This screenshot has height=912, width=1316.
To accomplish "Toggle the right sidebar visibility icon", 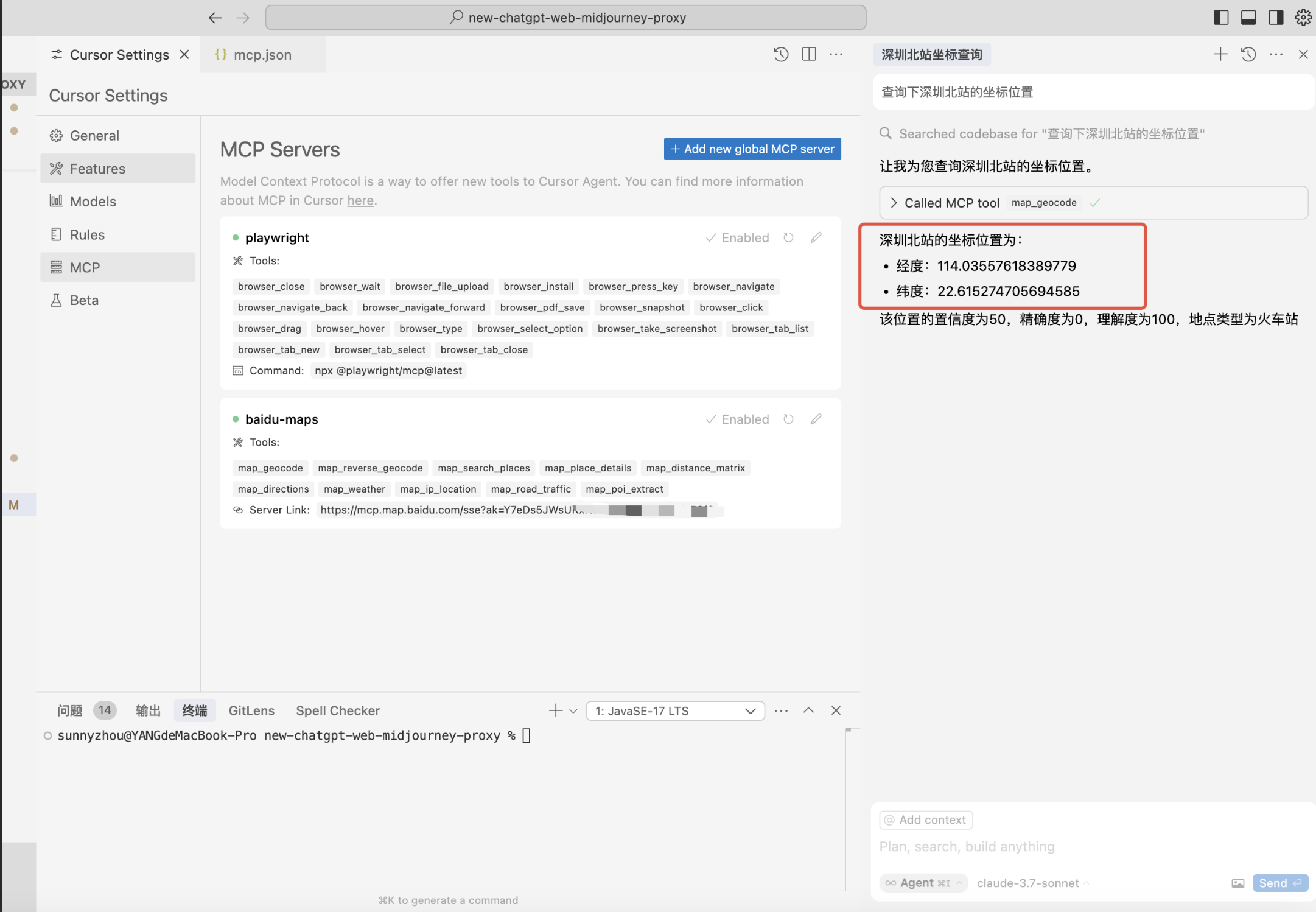I will (x=1276, y=17).
